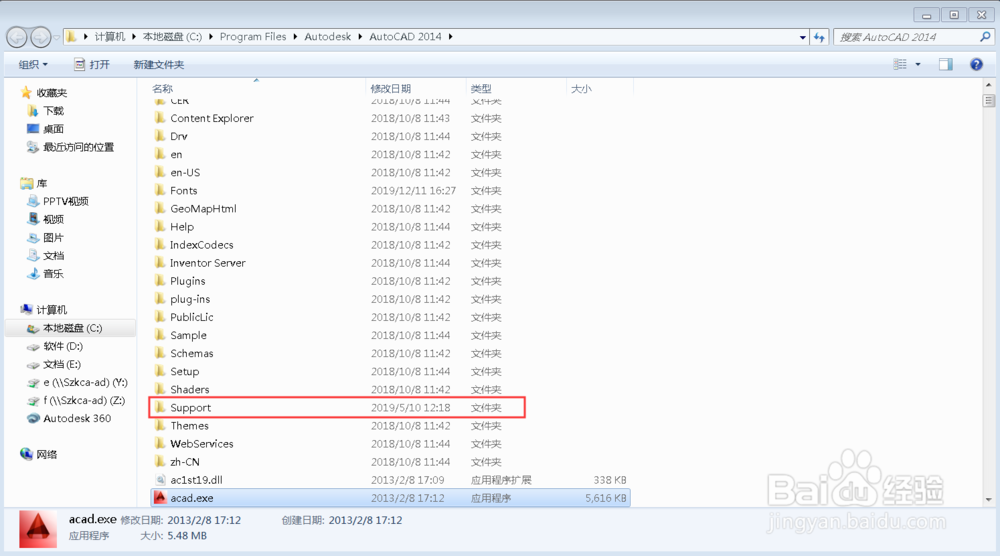The height and width of the screenshot is (556, 1000).
Task: Select Autodesk 360 in navigation pane
Action: click(x=77, y=418)
